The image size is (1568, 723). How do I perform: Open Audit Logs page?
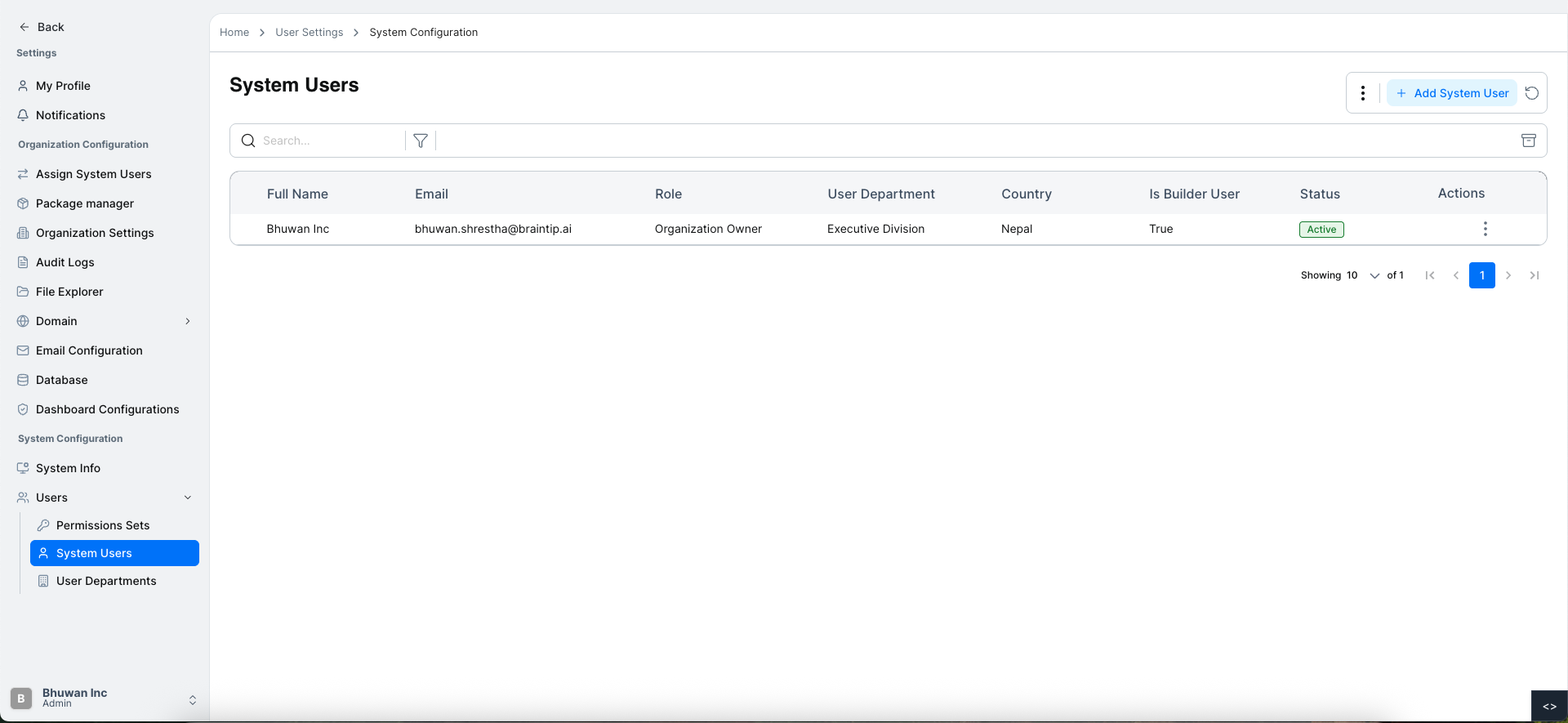pyautogui.click(x=65, y=262)
